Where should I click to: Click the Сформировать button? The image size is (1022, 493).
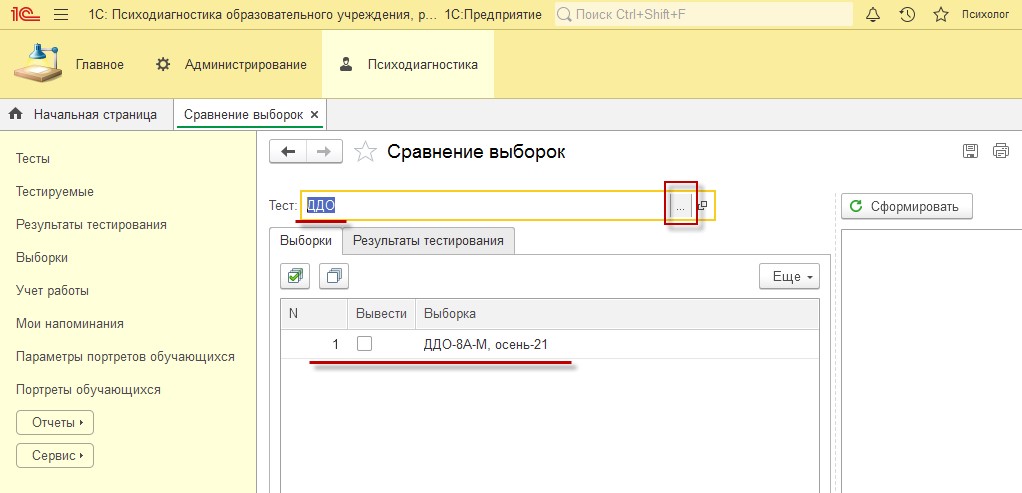[x=907, y=207]
